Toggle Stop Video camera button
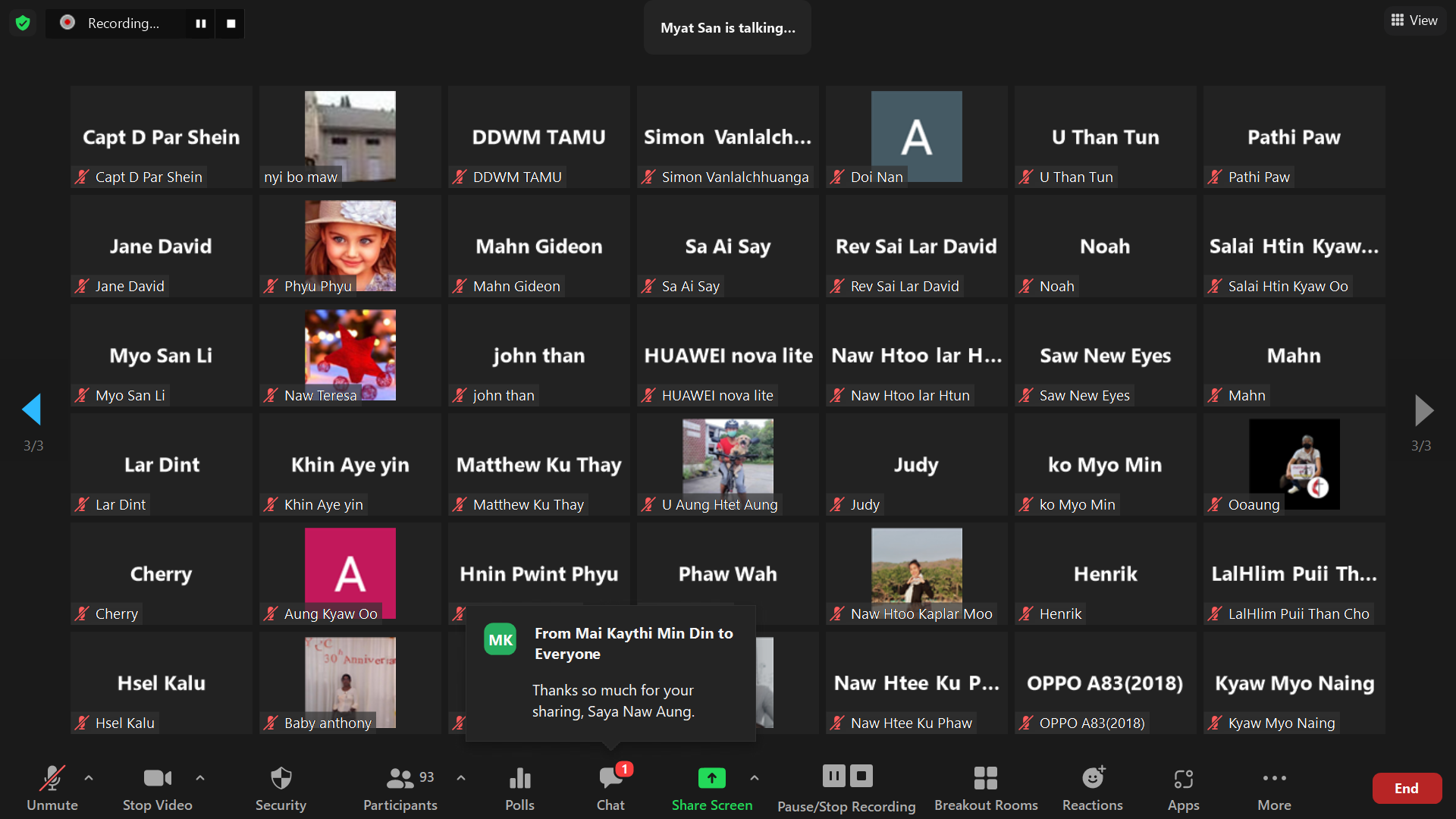This screenshot has height=819, width=1456. click(157, 779)
